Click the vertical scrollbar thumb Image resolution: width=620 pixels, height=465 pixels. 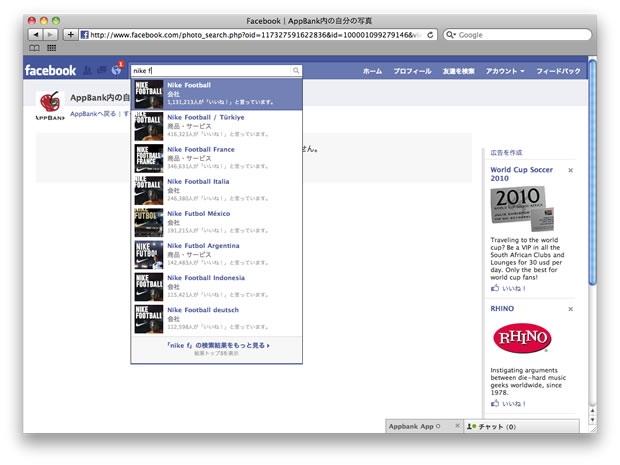(592, 172)
